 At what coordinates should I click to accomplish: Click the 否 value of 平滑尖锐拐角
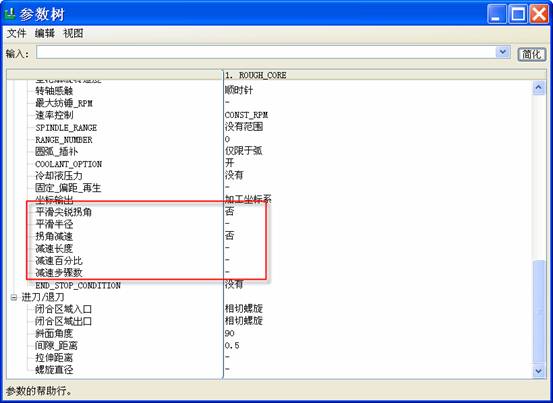[230, 212]
